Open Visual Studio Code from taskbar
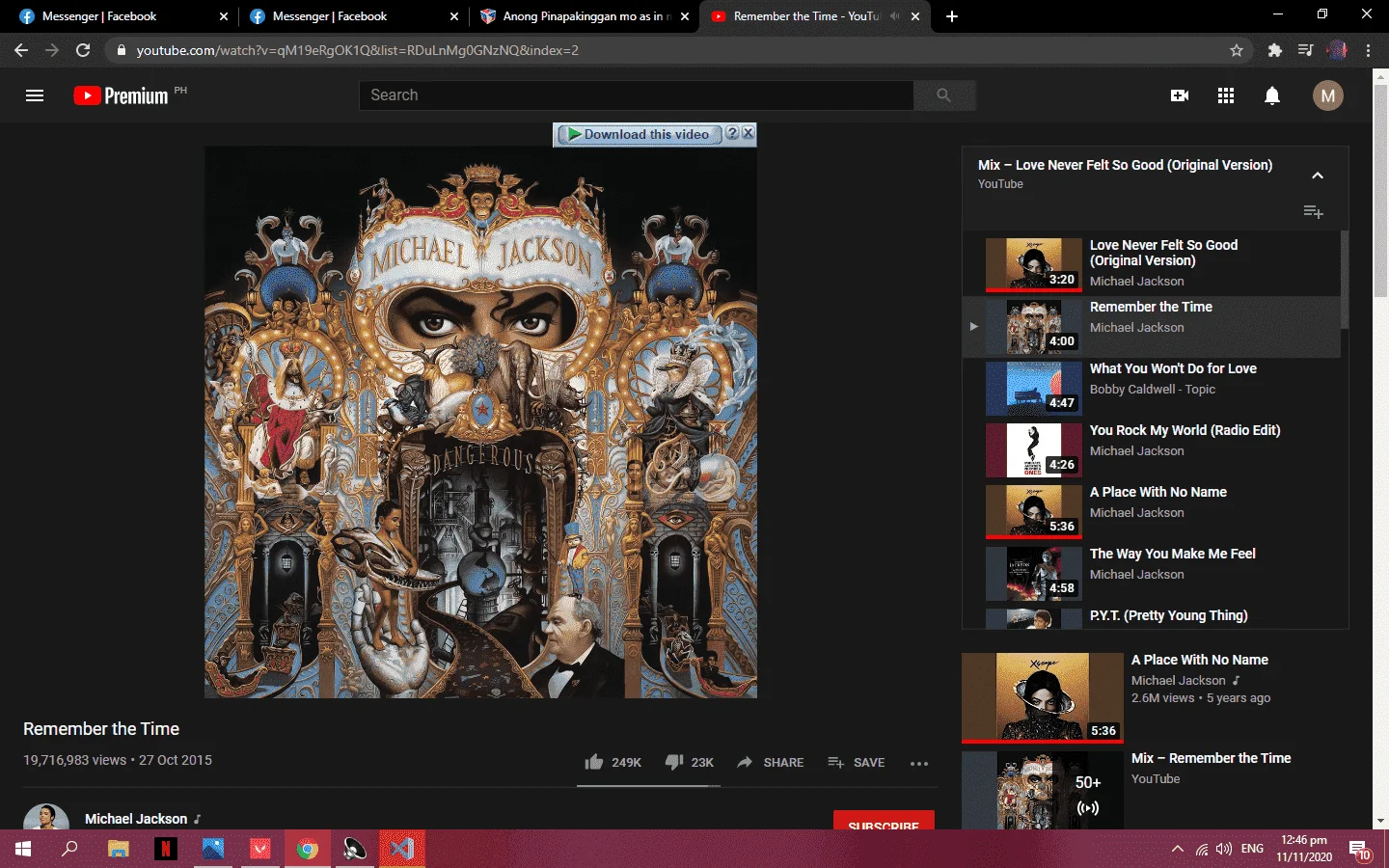The height and width of the screenshot is (868, 1389). (x=402, y=849)
